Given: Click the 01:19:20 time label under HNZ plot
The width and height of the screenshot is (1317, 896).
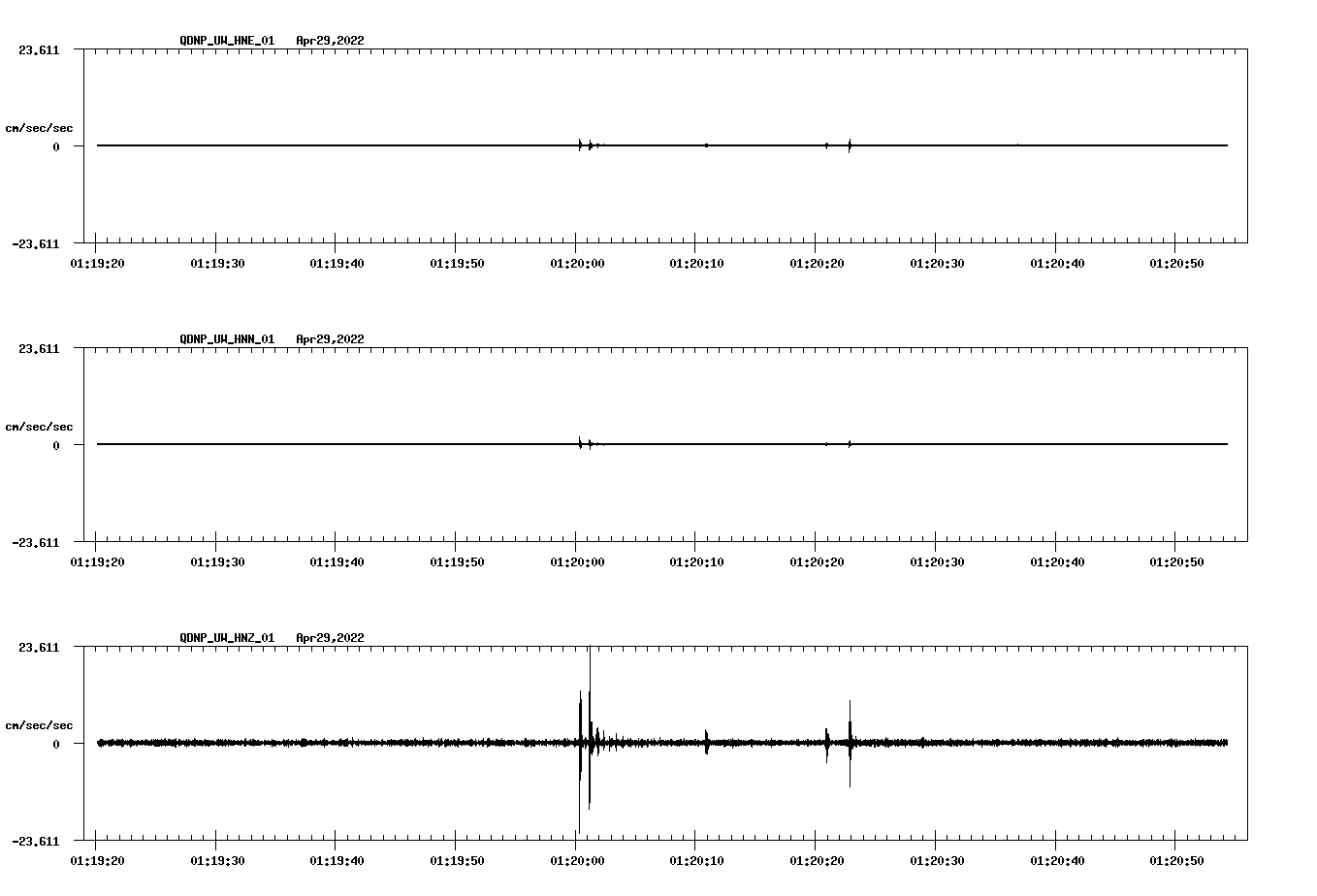Looking at the screenshot, I should coord(97,860).
